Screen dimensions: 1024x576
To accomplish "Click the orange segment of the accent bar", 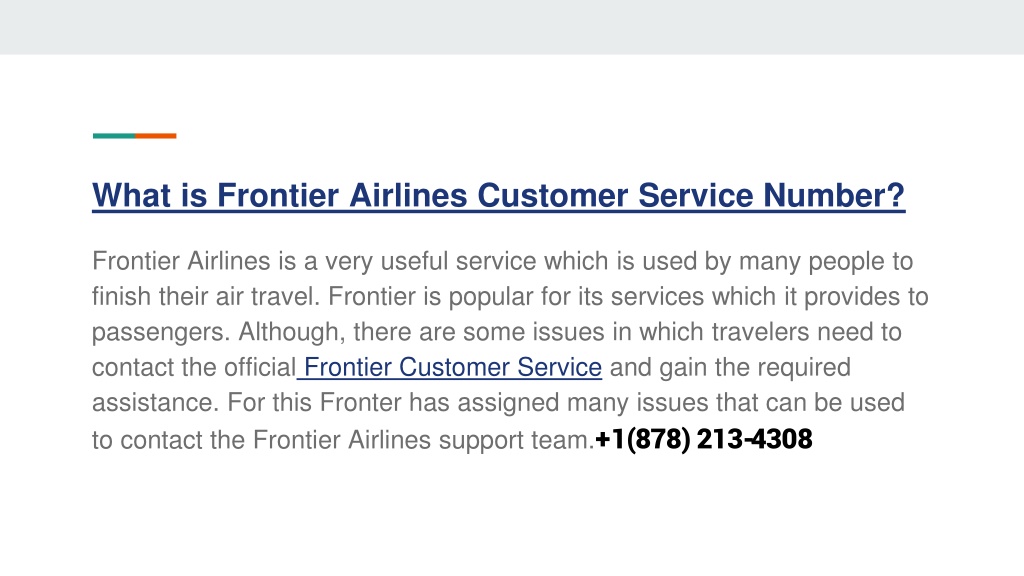I will [155, 136].
